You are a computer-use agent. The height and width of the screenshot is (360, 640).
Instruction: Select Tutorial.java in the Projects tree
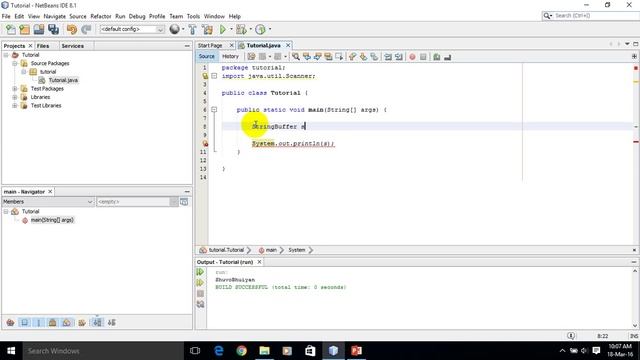(63, 80)
